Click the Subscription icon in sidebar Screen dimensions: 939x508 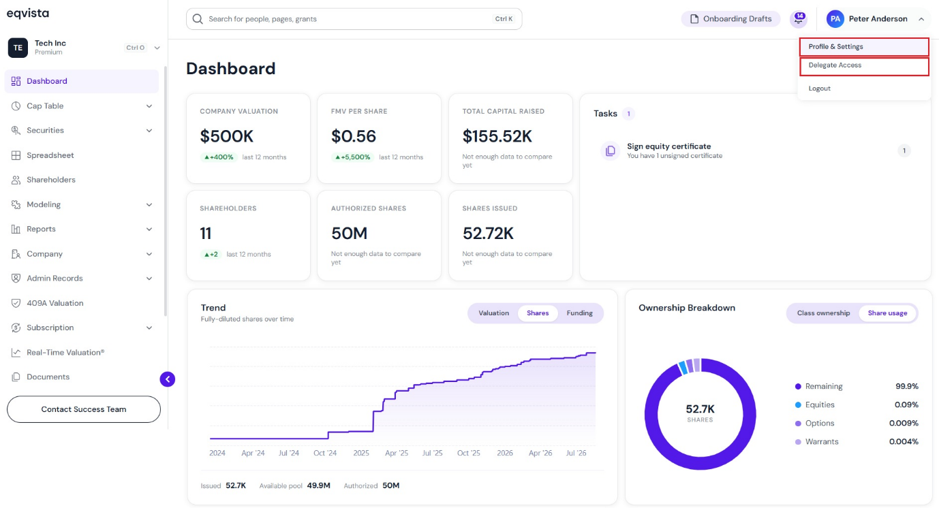[x=16, y=328]
